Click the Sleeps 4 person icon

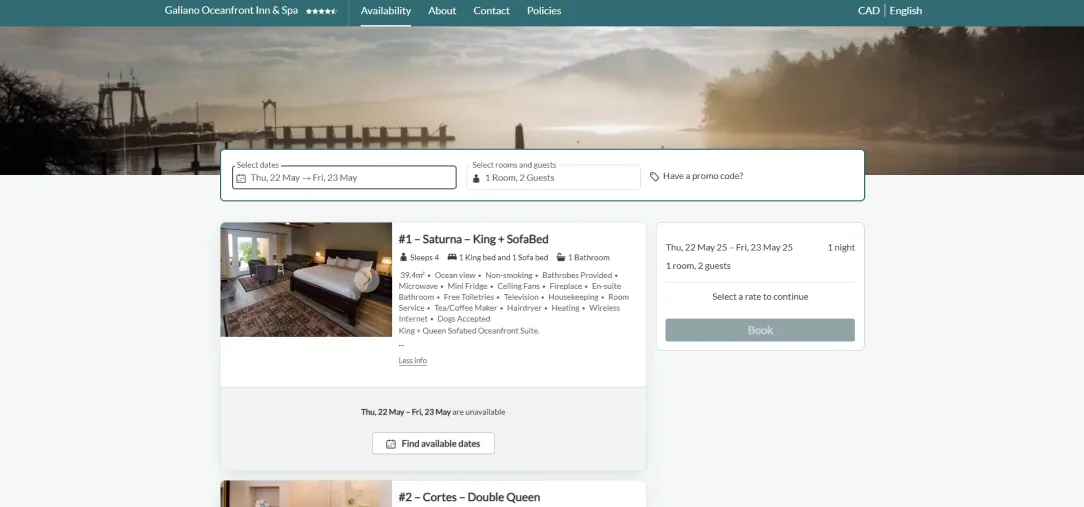(404, 257)
